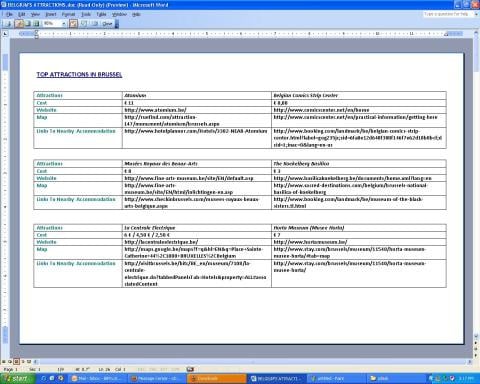The width and height of the screenshot is (480, 384).
Task: Click the spelling status icon in status bar
Action: (x=190, y=369)
